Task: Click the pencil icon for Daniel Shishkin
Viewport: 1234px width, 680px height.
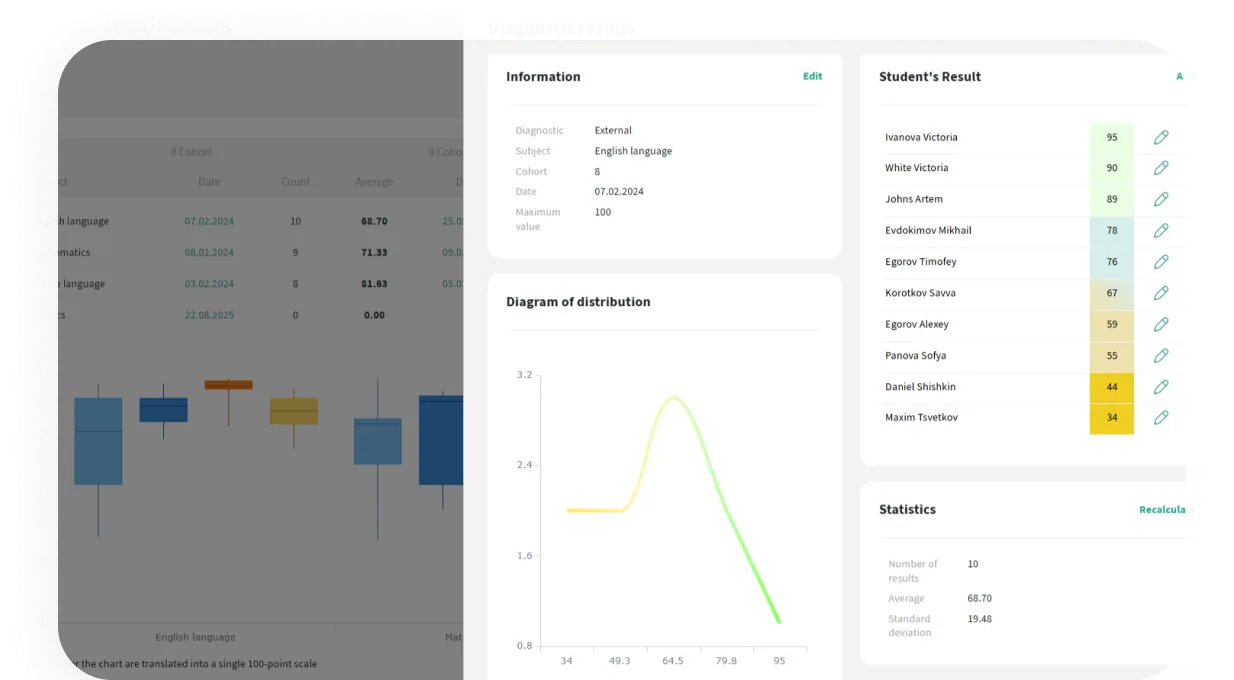Action: (1160, 387)
